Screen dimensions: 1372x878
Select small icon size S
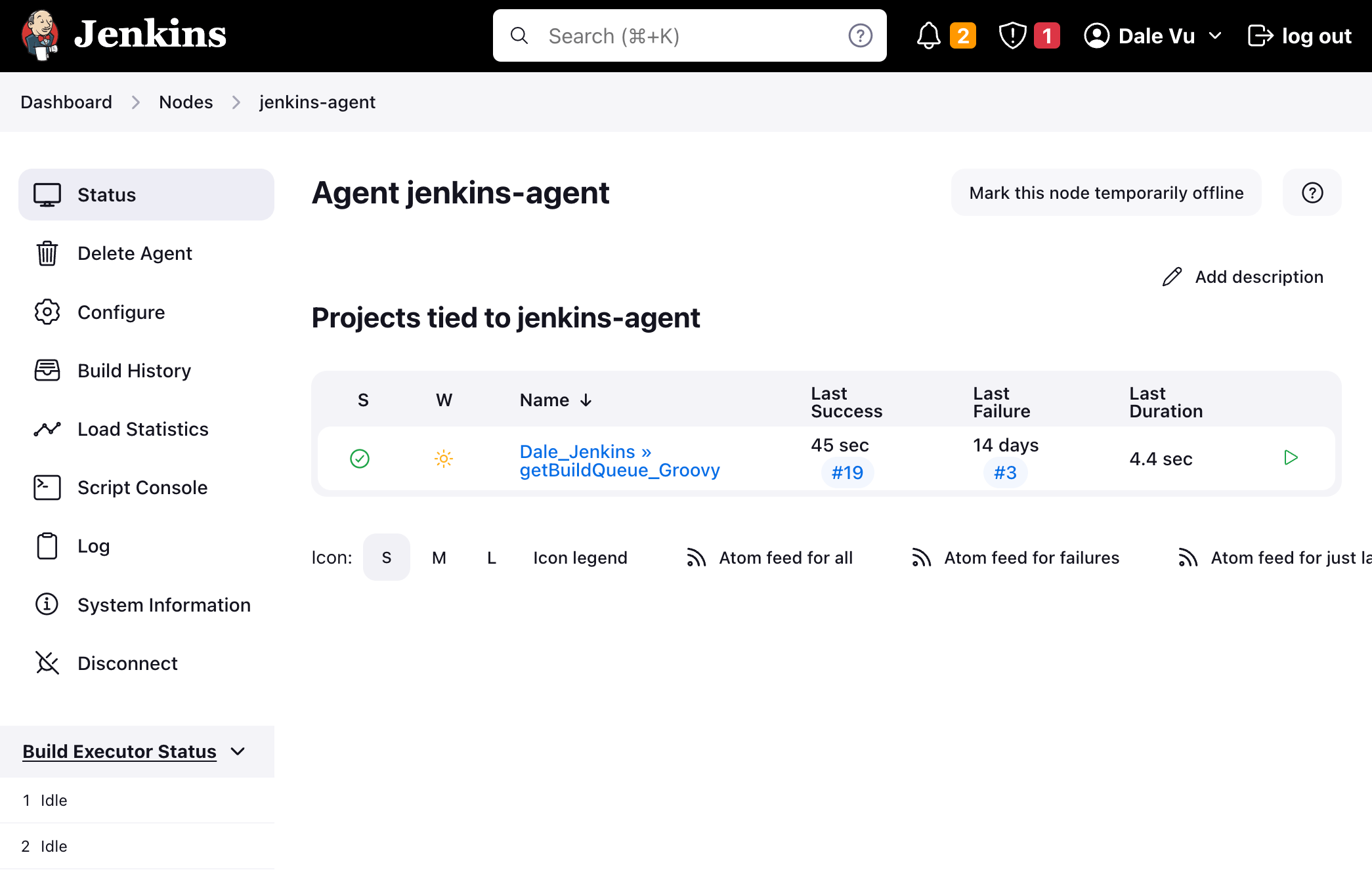[x=386, y=558]
